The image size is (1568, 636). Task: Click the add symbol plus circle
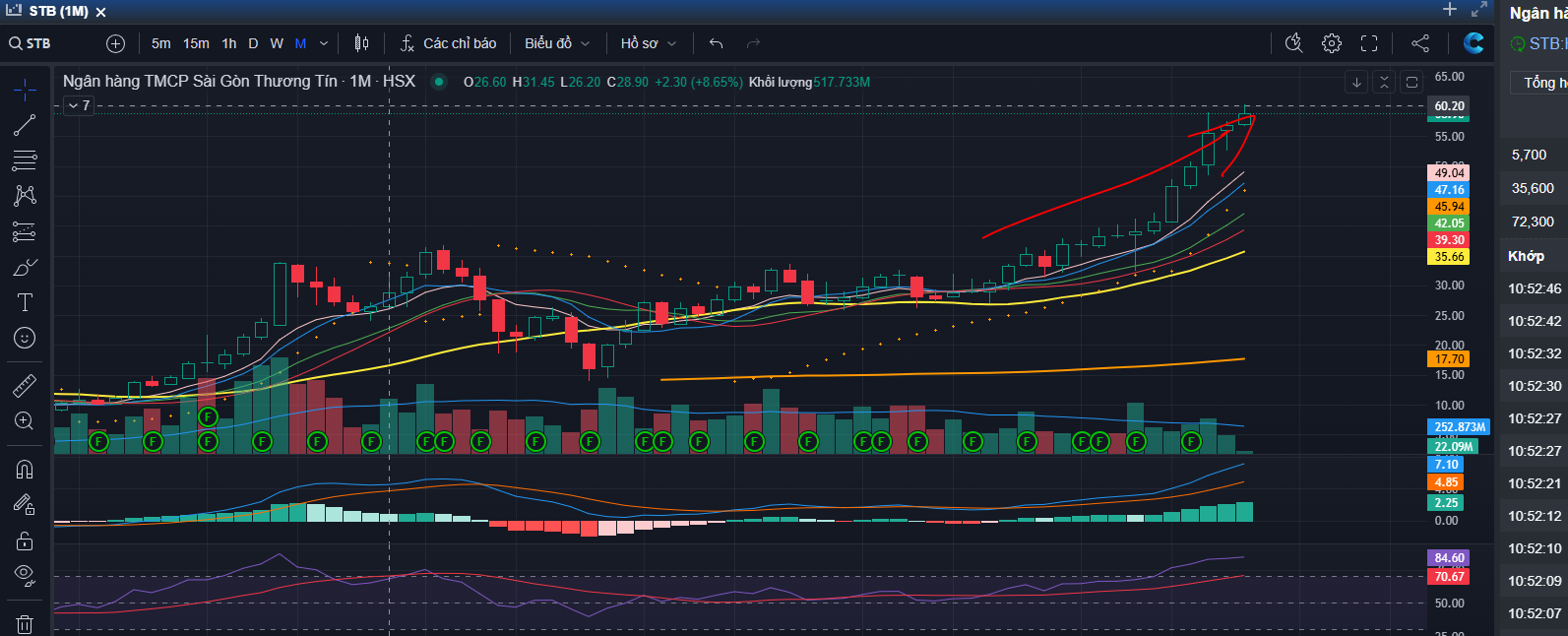pos(115,43)
